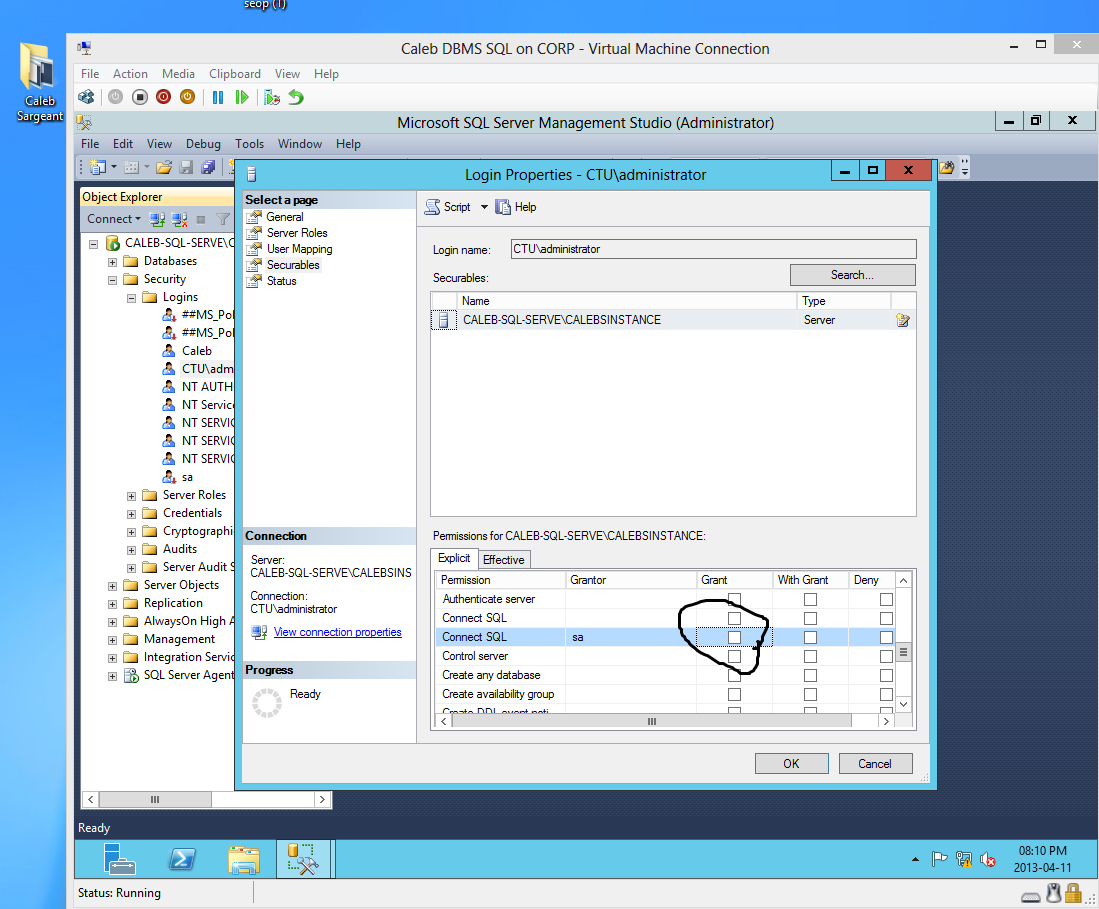
Task: Check With Grant for Control server
Action: tap(810, 656)
